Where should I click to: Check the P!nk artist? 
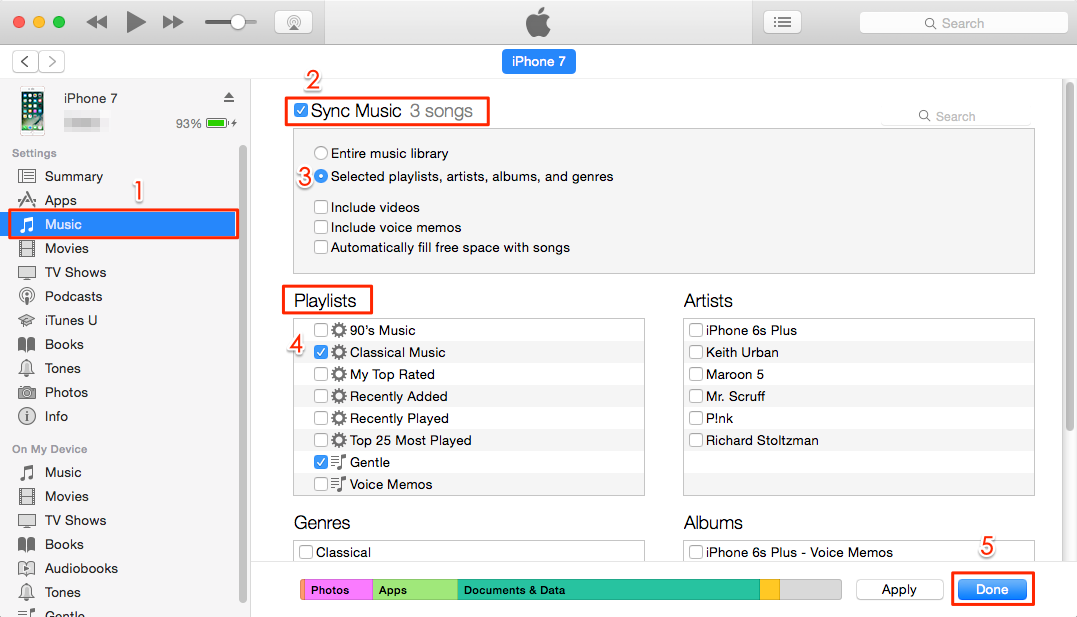(696, 418)
